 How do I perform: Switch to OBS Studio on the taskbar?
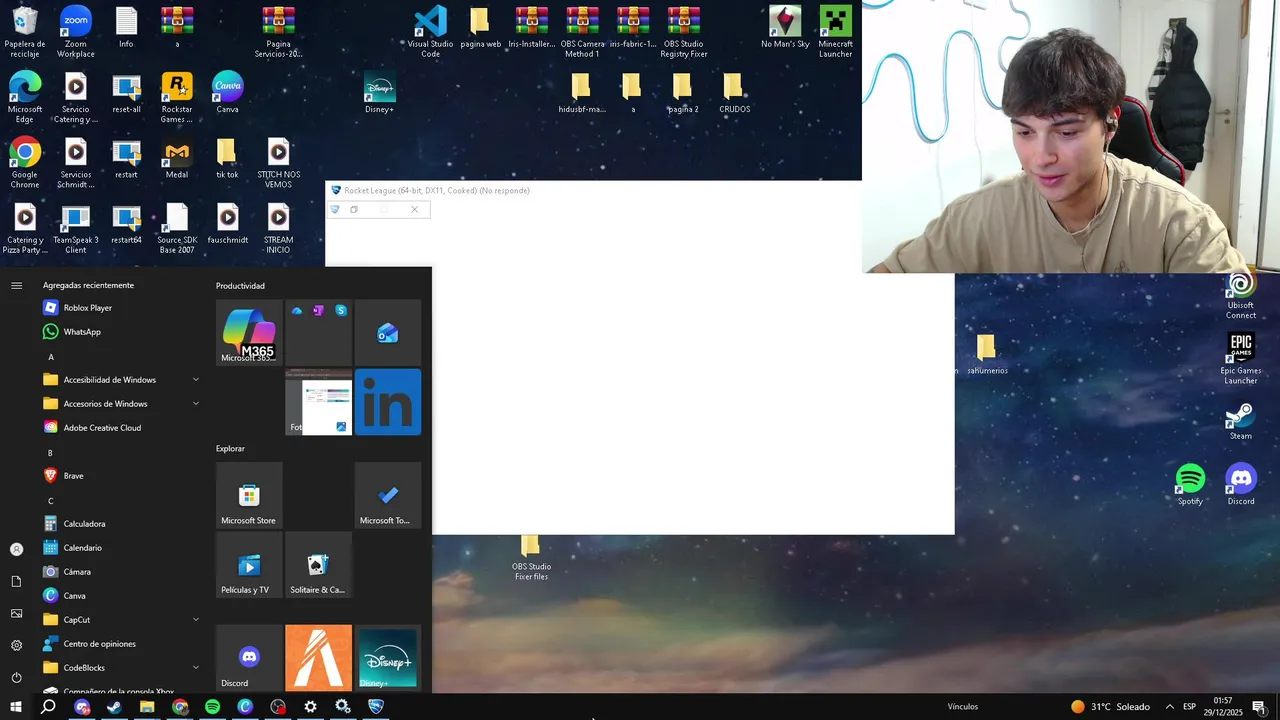tap(278, 707)
